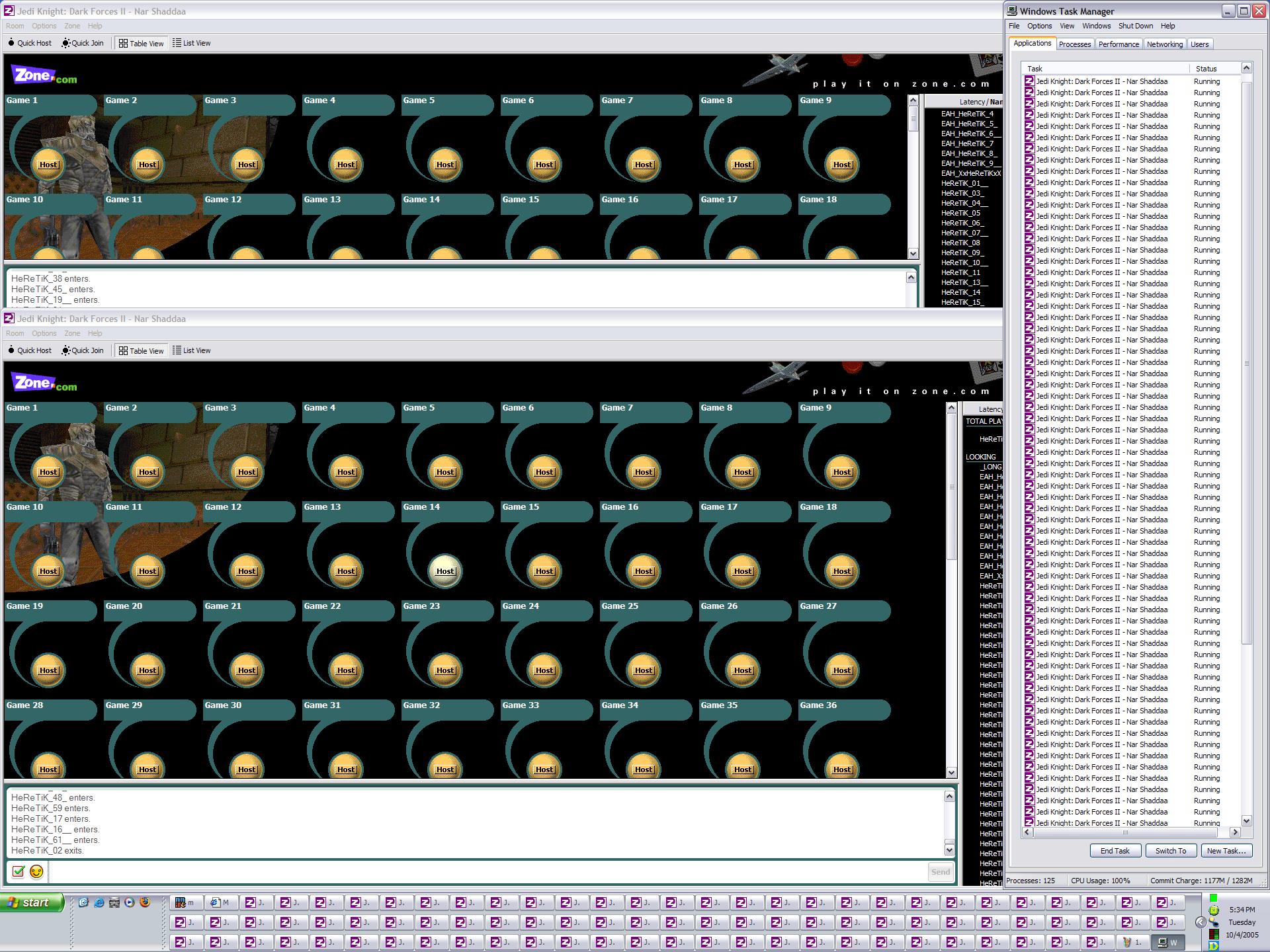Switch to Performance tab in Task Manager
The height and width of the screenshot is (952, 1270).
tap(1119, 44)
